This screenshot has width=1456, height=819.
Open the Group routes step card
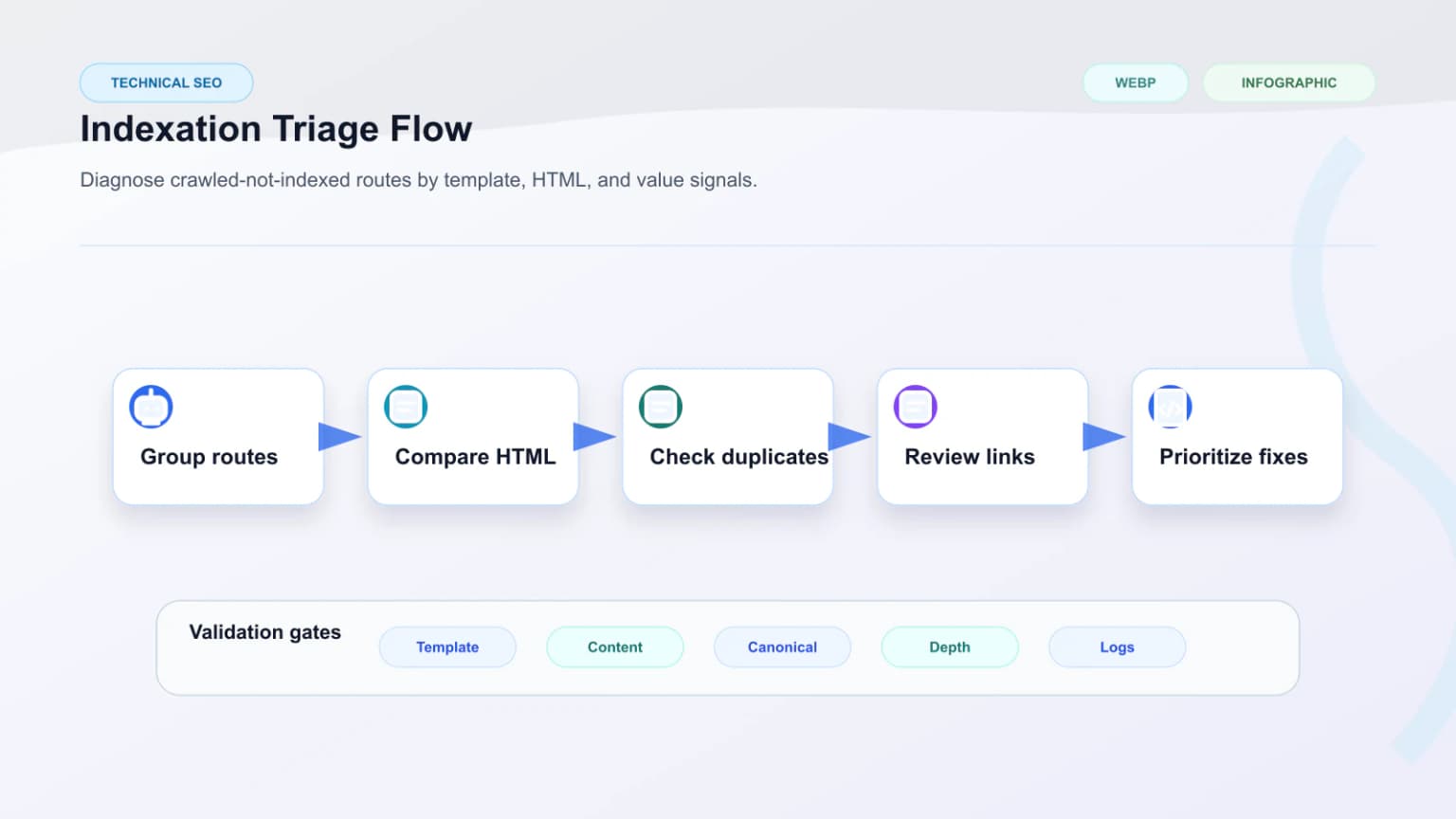click(218, 437)
